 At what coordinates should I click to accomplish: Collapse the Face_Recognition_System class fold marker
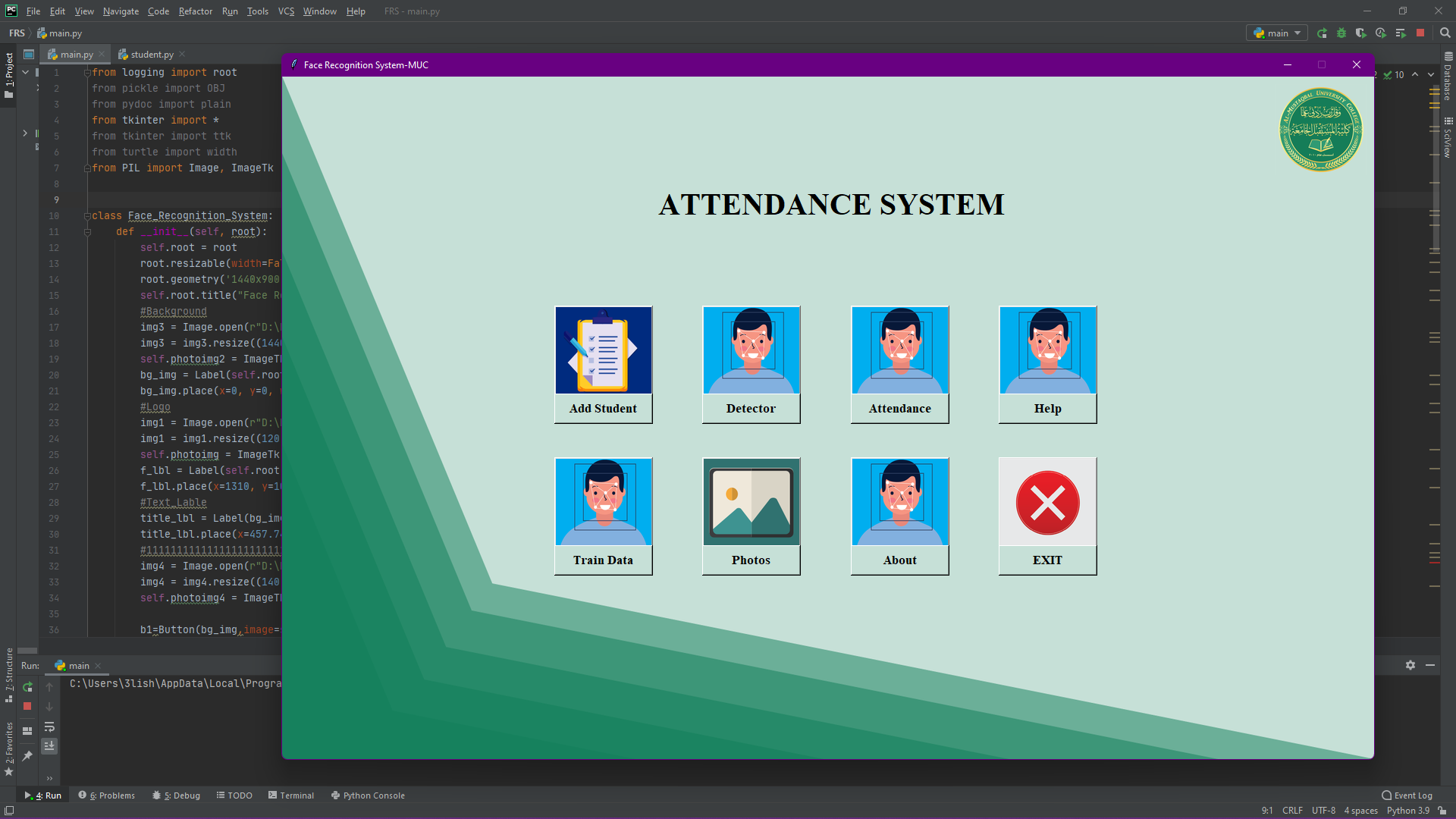(87, 216)
